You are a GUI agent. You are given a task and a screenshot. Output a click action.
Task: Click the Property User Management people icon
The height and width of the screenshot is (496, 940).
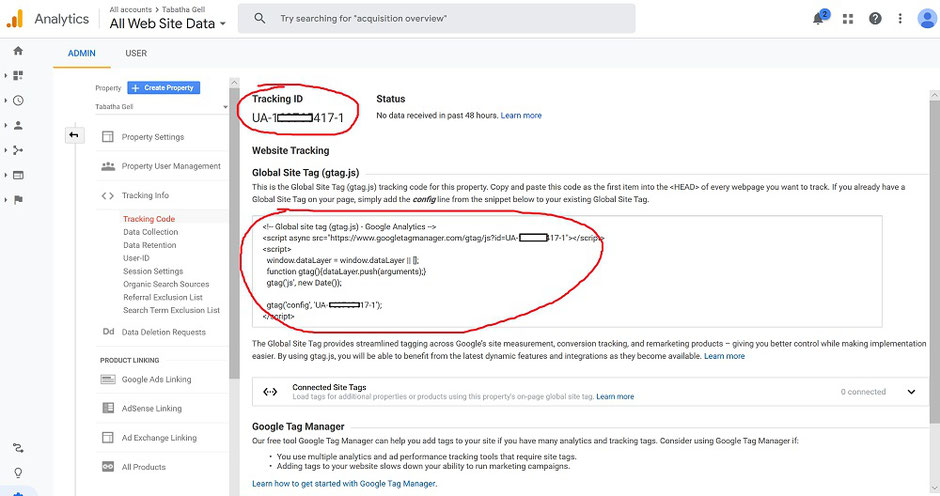coord(108,166)
